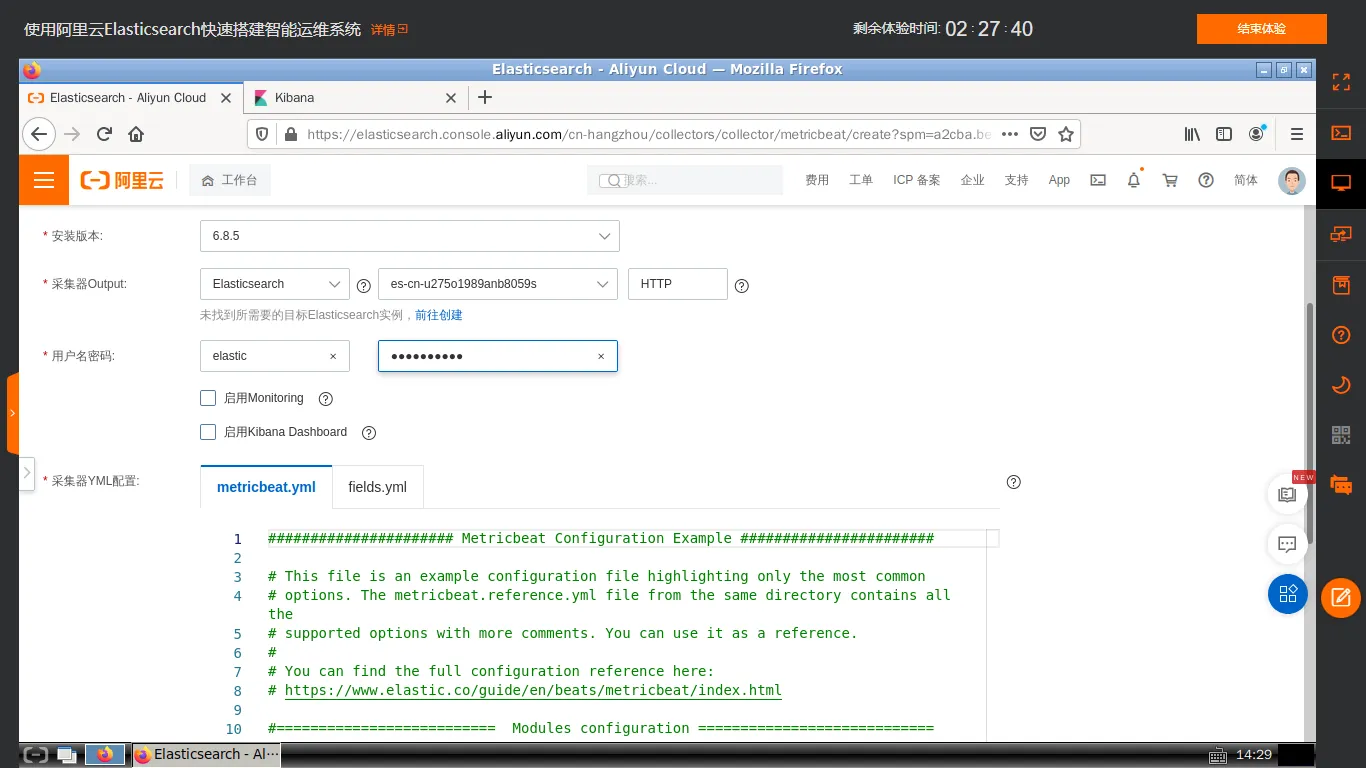Save page to Pocket
This screenshot has width=1366, height=768.
coord(1038,134)
